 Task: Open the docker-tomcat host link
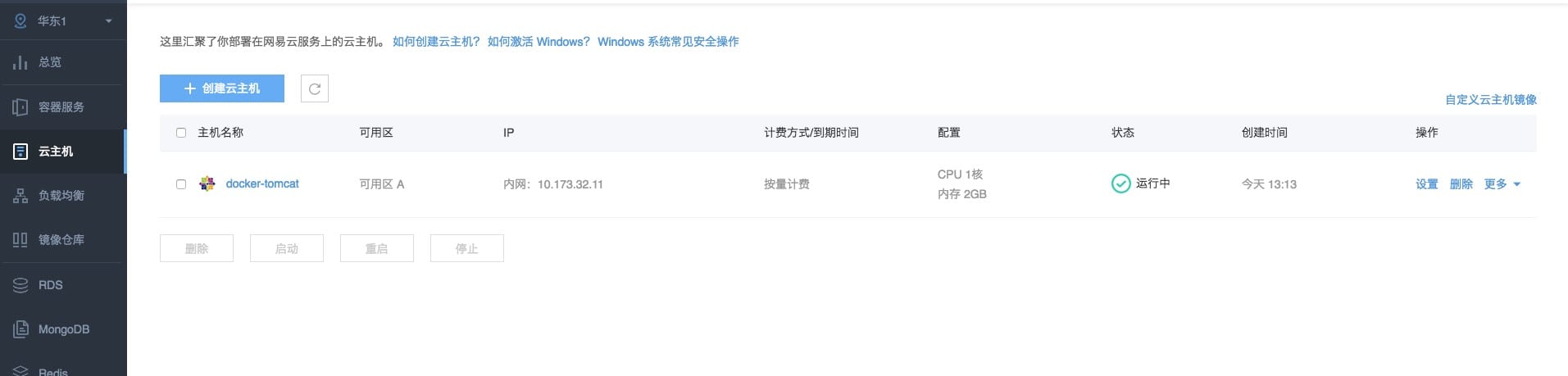262,183
